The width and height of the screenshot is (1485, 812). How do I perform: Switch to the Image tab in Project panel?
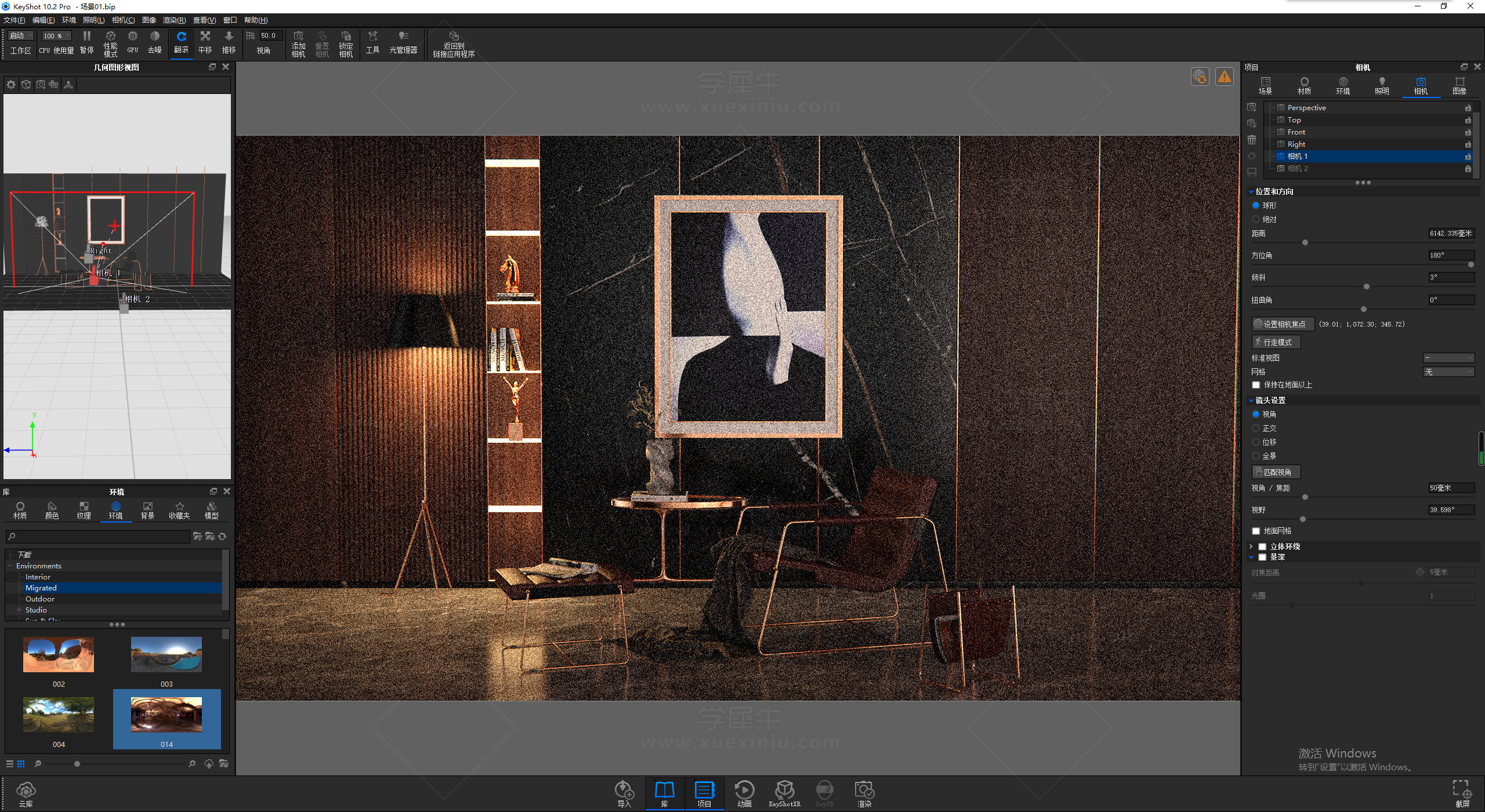tap(1459, 86)
